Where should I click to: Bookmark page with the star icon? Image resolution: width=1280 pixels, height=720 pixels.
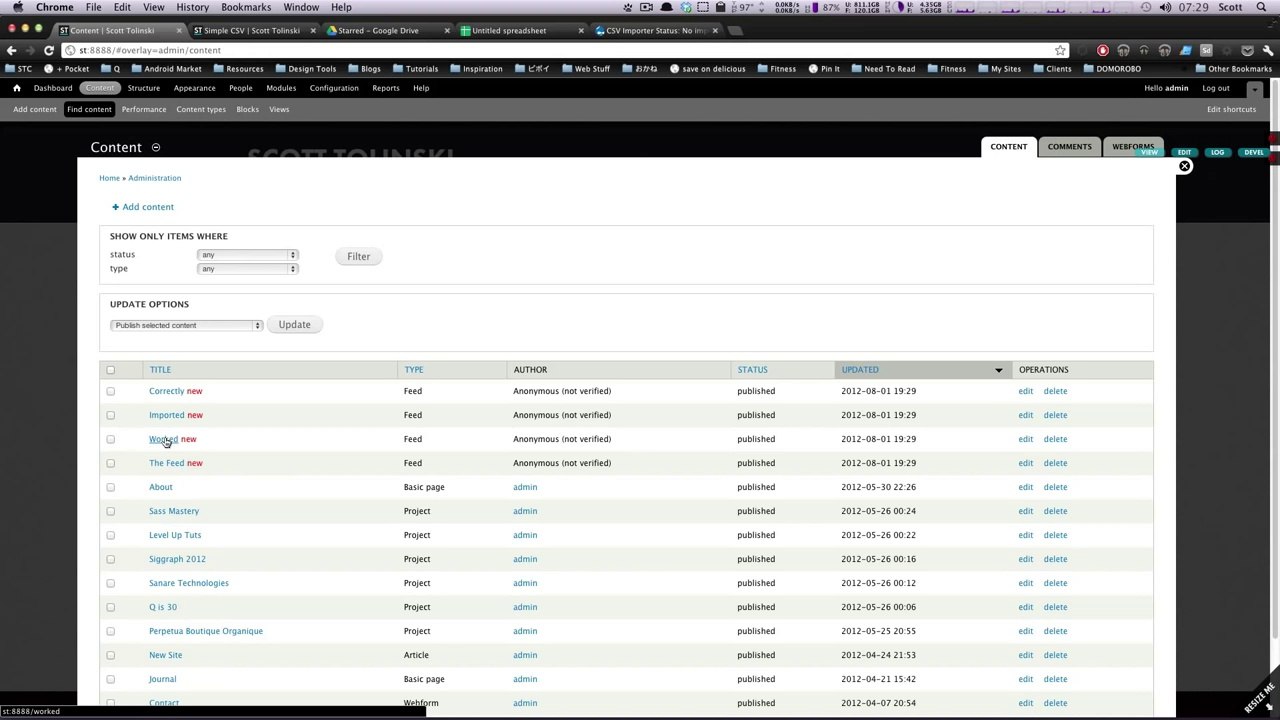[x=1060, y=50]
